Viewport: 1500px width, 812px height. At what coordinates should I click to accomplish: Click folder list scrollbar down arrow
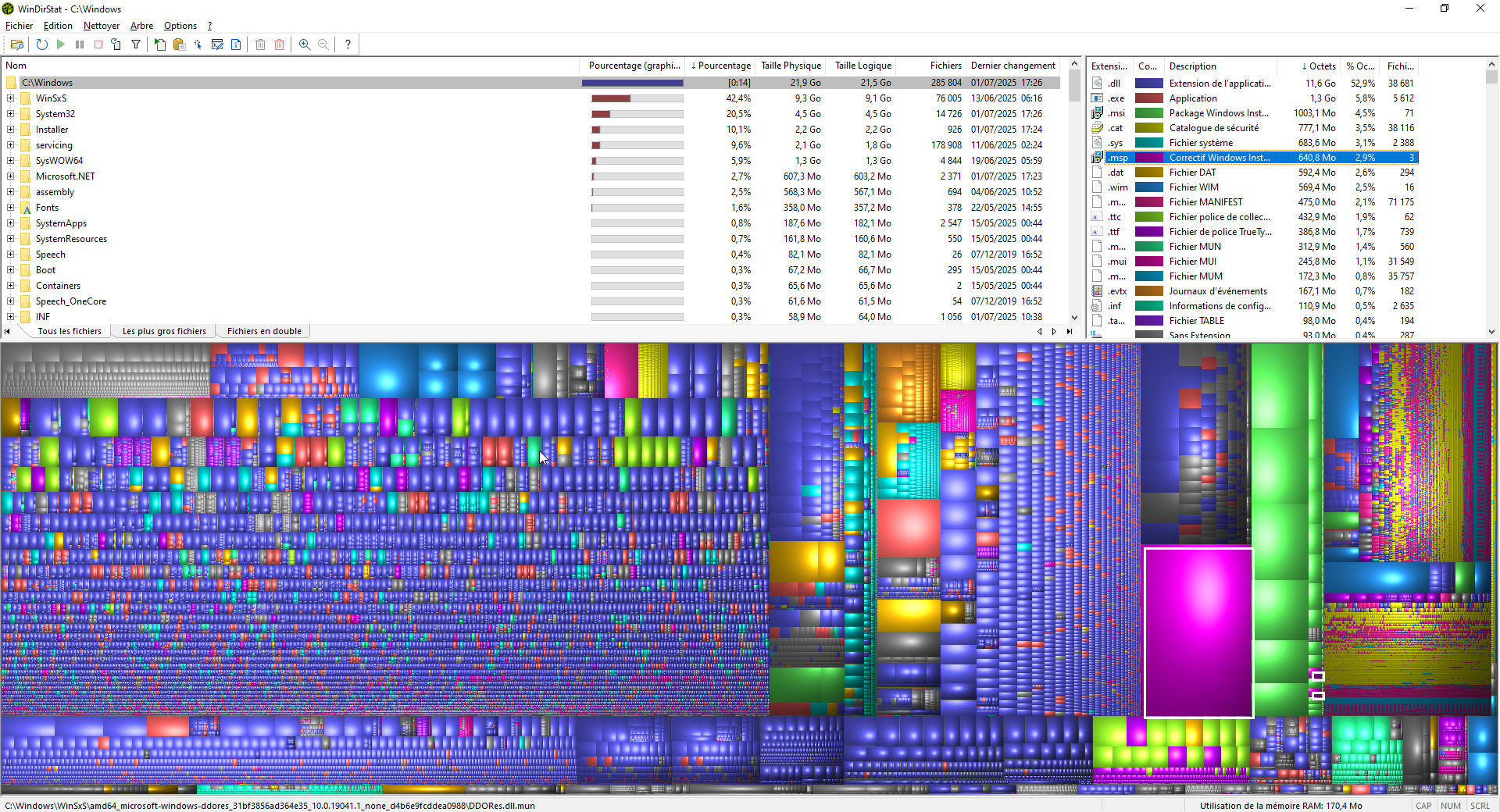tap(1074, 317)
